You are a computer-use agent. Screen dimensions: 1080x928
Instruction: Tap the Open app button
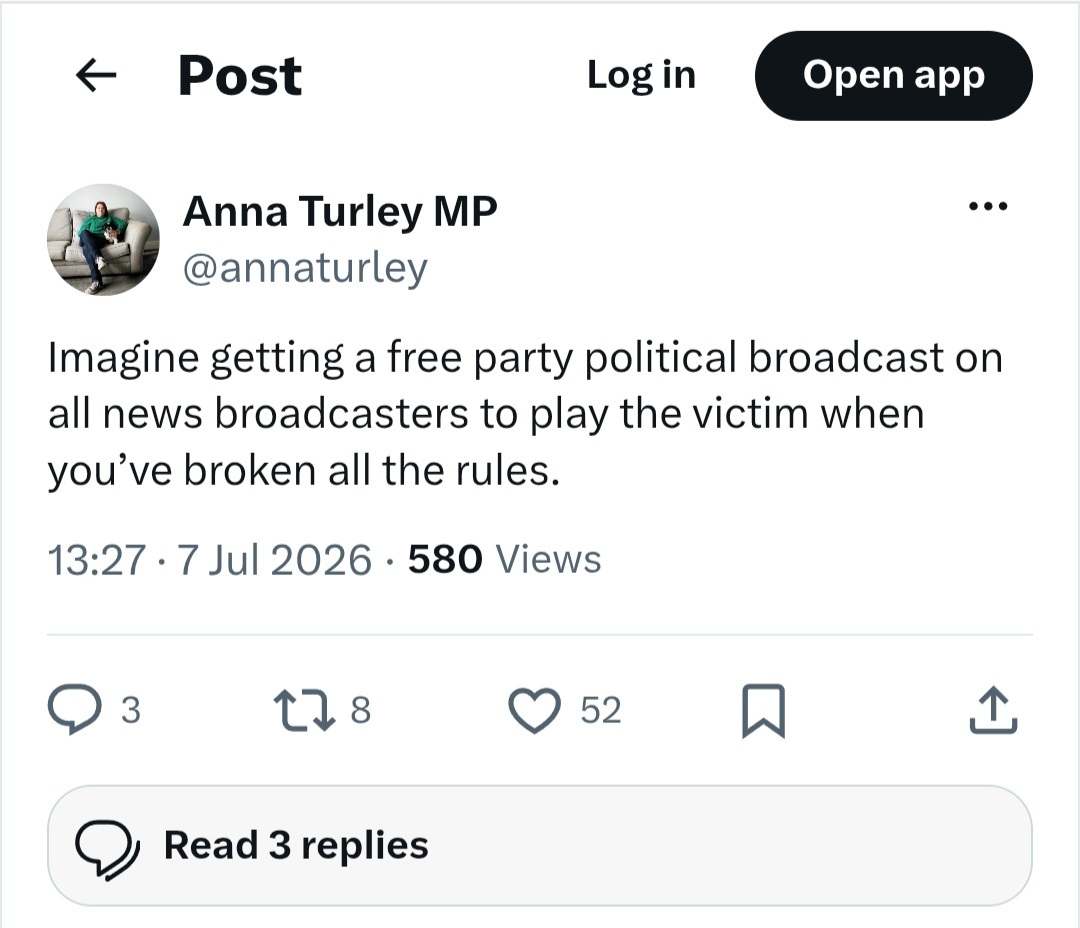(893, 75)
